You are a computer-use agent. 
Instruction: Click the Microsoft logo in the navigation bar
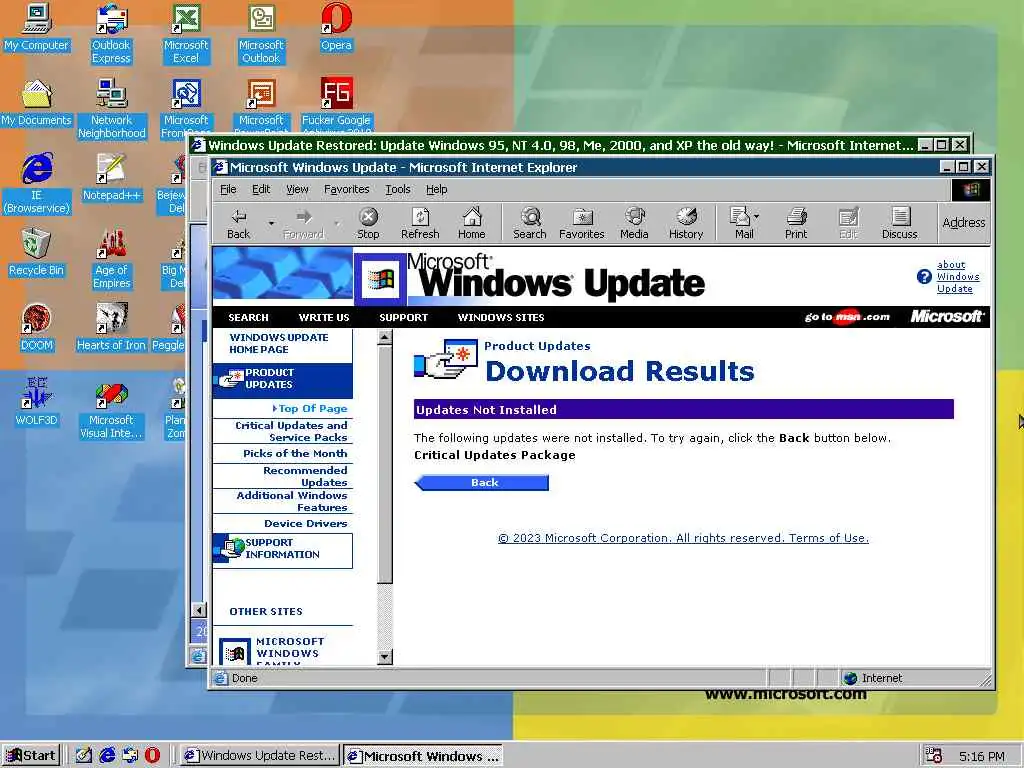[946, 317]
